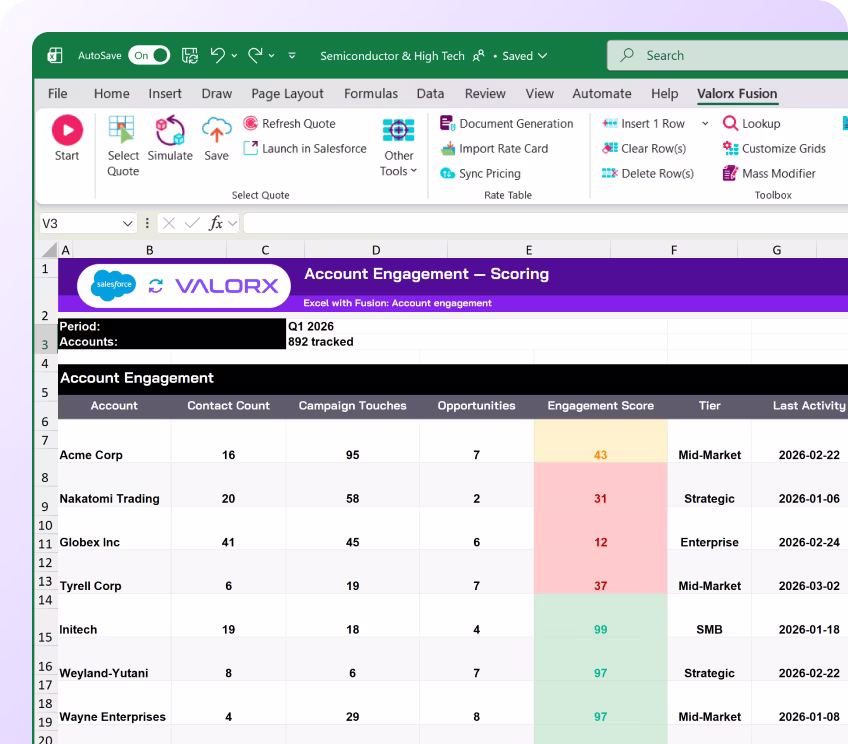Select all cells via corner triangle
The image size is (848, 744).
click(x=49, y=250)
